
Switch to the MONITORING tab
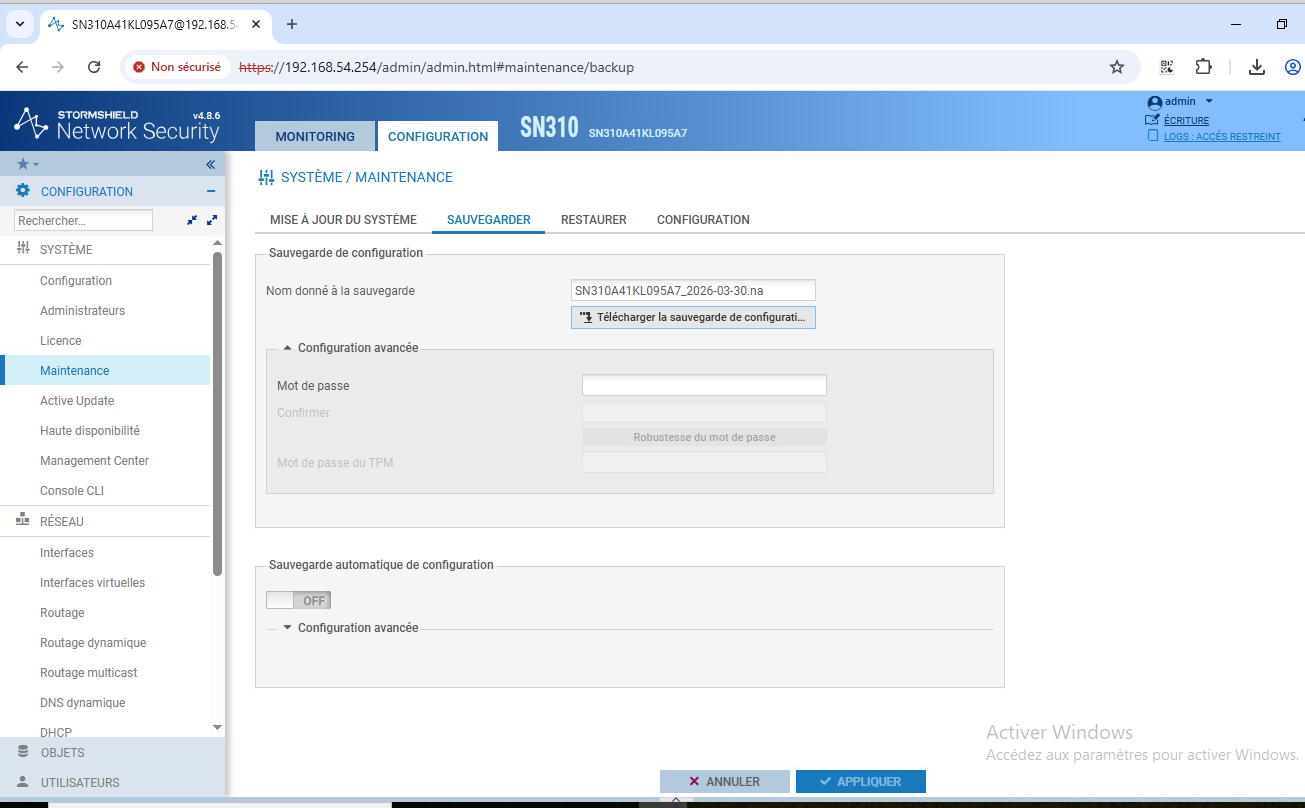click(314, 136)
